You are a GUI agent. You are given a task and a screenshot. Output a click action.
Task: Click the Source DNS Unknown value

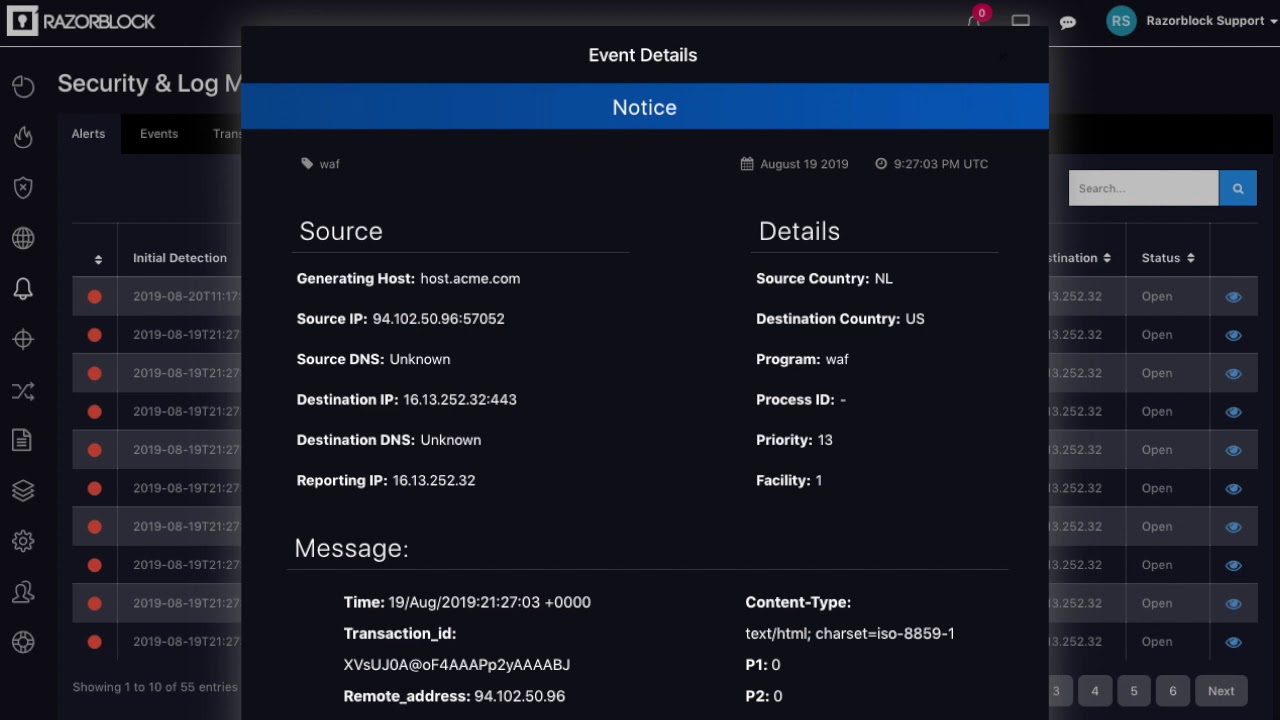[420, 360]
